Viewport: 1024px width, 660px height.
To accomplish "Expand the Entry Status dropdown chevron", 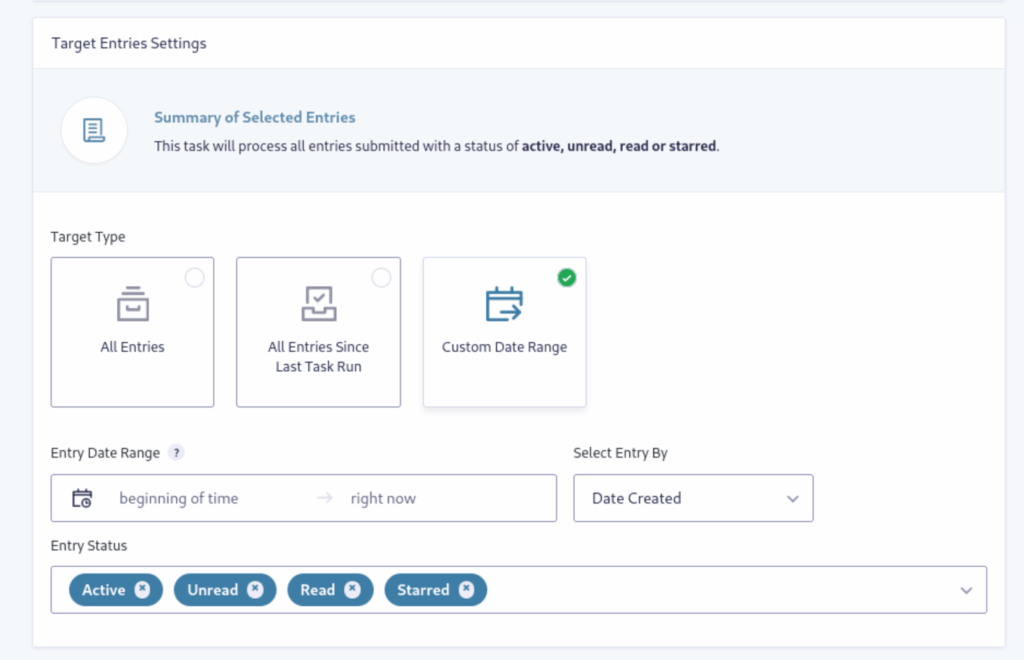I will (x=966, y=590).
